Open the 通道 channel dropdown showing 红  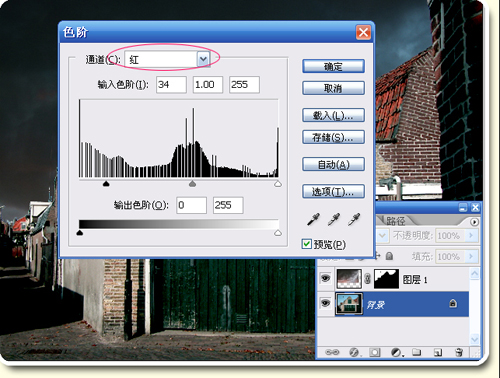167,60
